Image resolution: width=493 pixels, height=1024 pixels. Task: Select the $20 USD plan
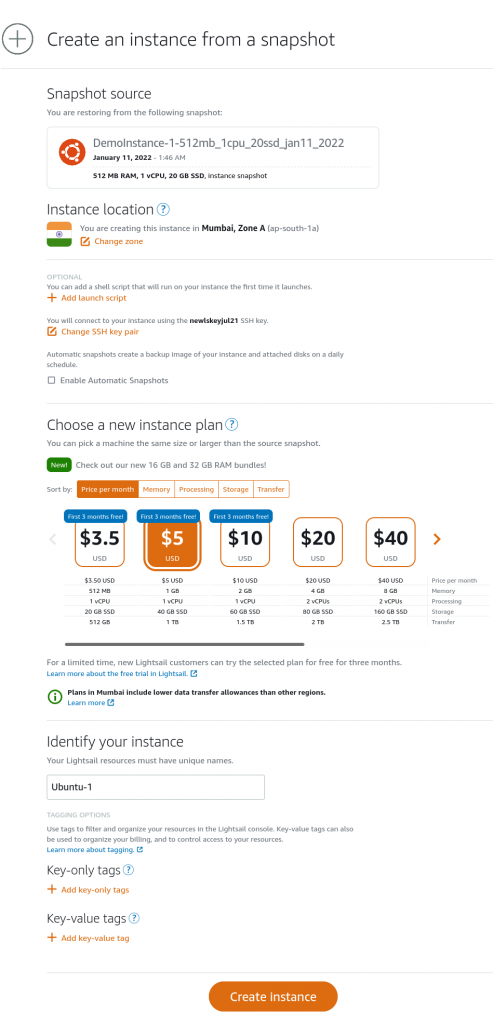pos(317,541)
